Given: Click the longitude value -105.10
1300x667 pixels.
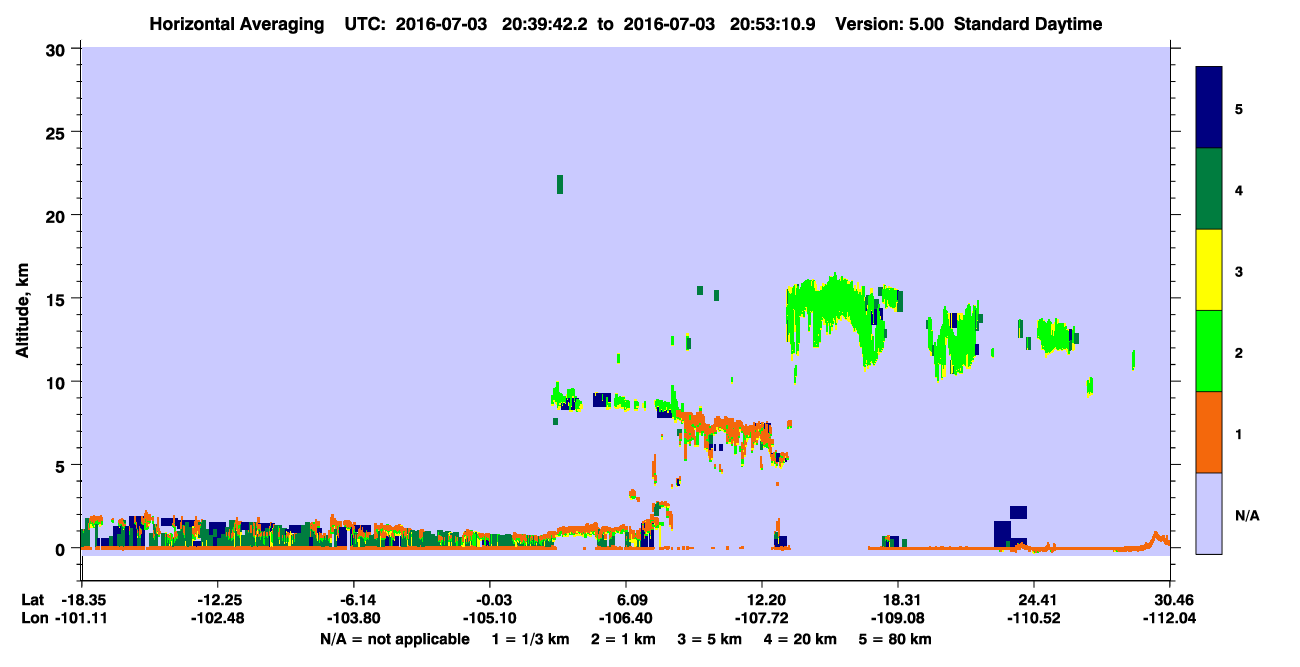Looking at the screenshot, I should (x=489, y=618).
